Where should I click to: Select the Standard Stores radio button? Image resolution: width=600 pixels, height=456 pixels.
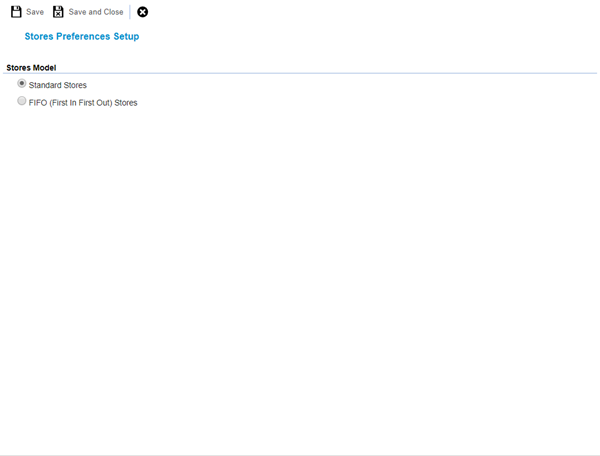click(22, 84)
